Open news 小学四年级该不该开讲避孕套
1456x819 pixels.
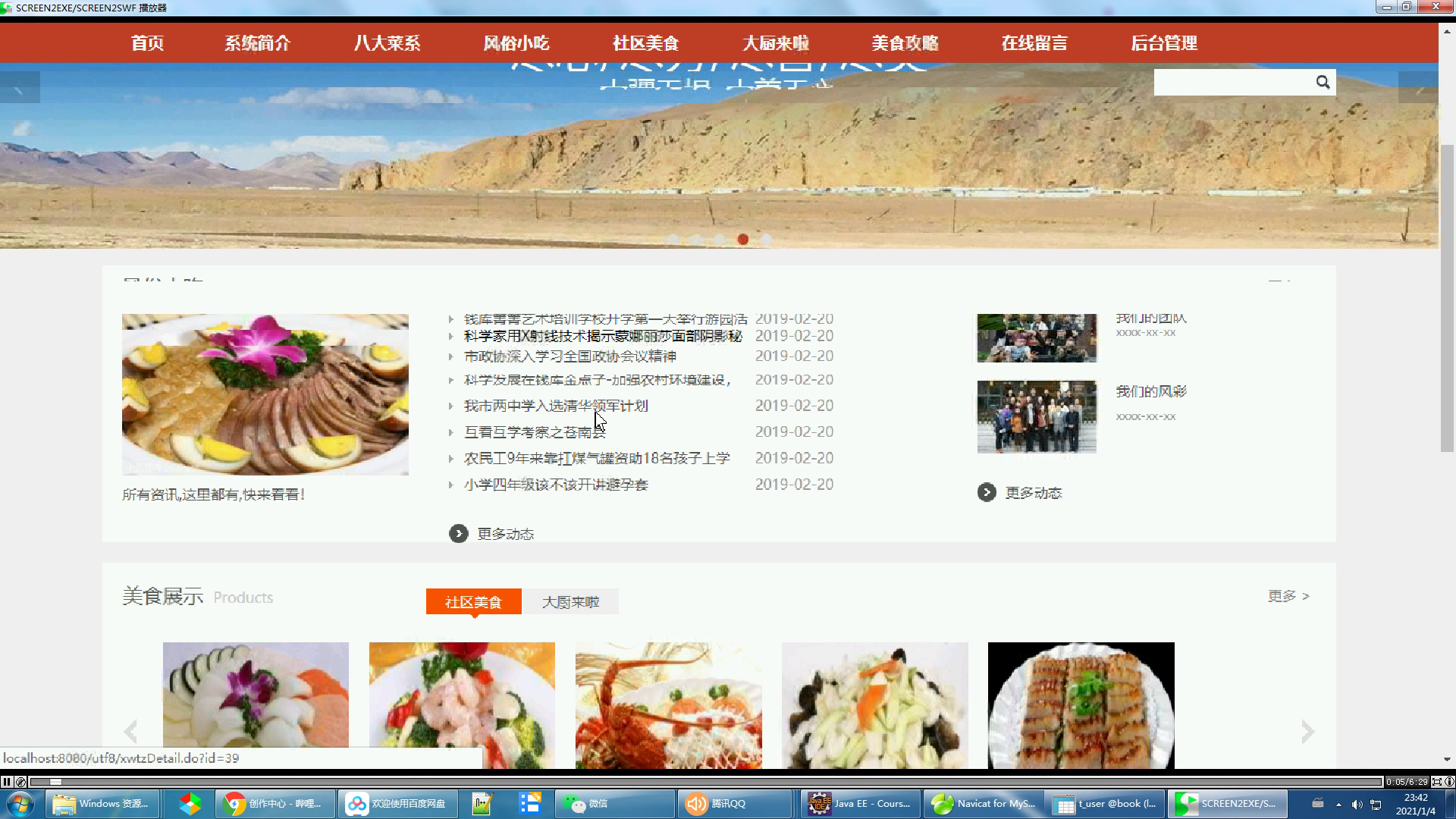pos(556,485)
